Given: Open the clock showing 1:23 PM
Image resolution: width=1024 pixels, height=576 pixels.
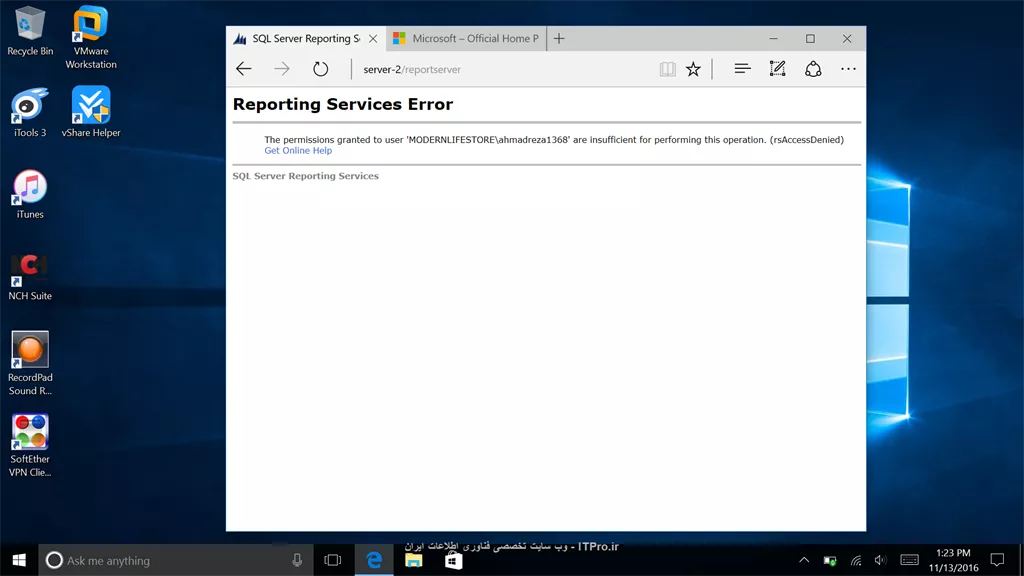Looking at the screenshot, I should (953, 560).
